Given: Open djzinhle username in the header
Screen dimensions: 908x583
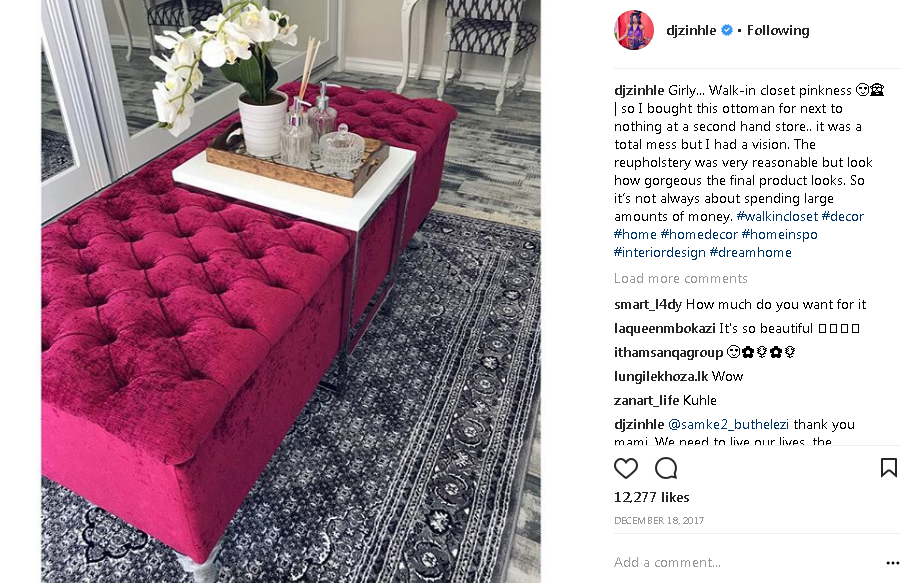Looking at the screenshot, I should 691,30.
